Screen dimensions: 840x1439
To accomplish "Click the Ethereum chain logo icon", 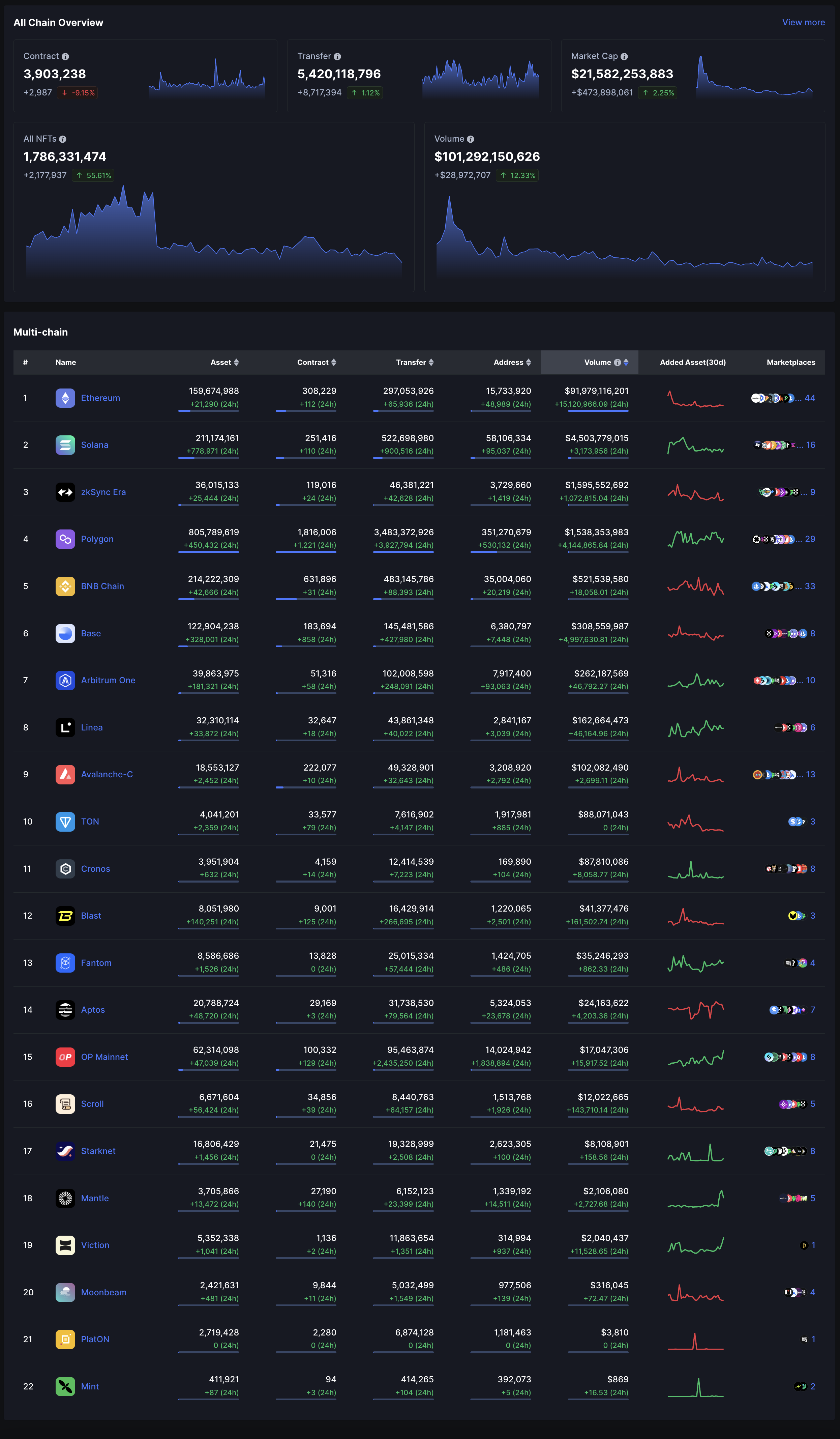I will 65,398.
